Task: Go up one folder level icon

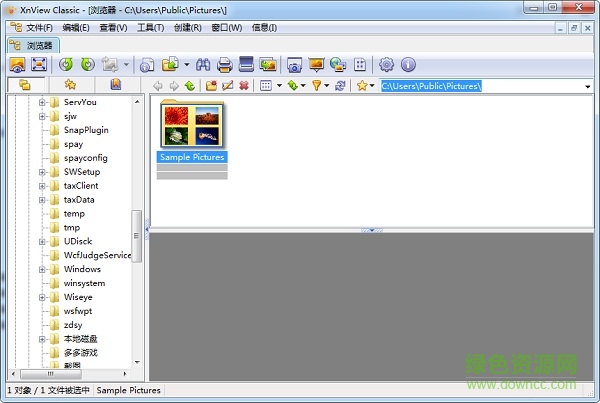Action: [x=190, y=86]
